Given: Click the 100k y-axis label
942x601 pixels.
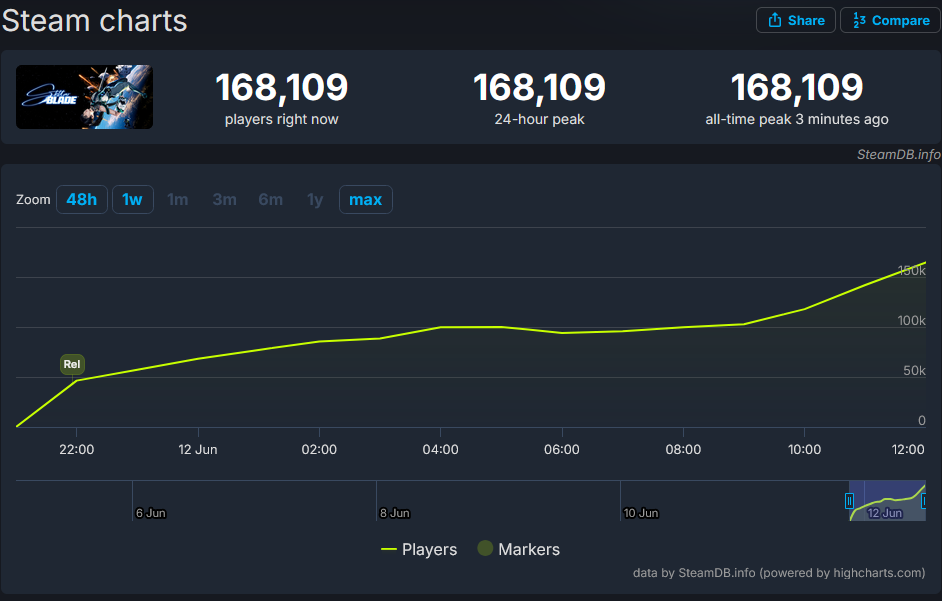Looking at the screenshot, I should tap(911, 321).
